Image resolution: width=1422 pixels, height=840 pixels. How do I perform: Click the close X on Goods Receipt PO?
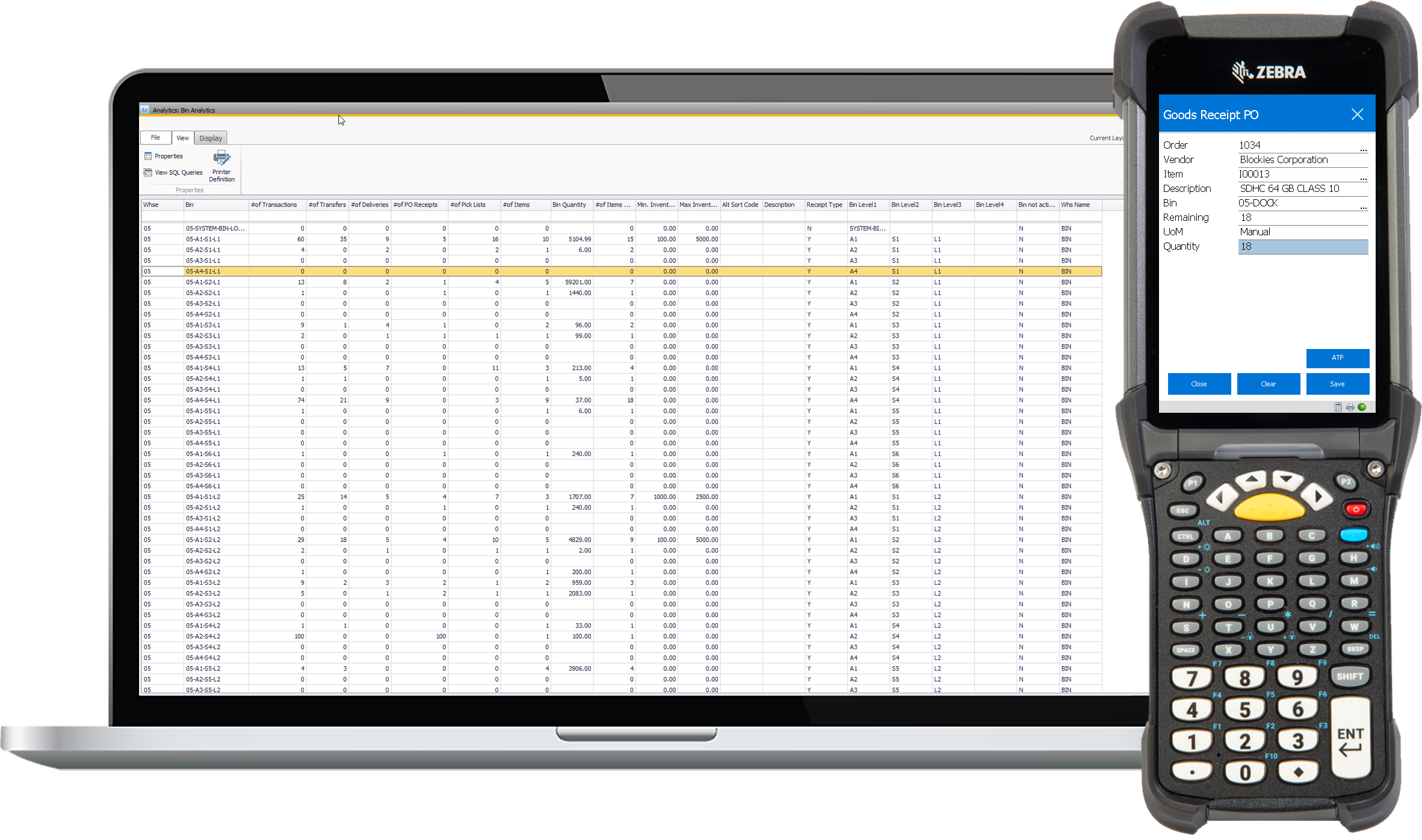click(x=1358, y=114)
